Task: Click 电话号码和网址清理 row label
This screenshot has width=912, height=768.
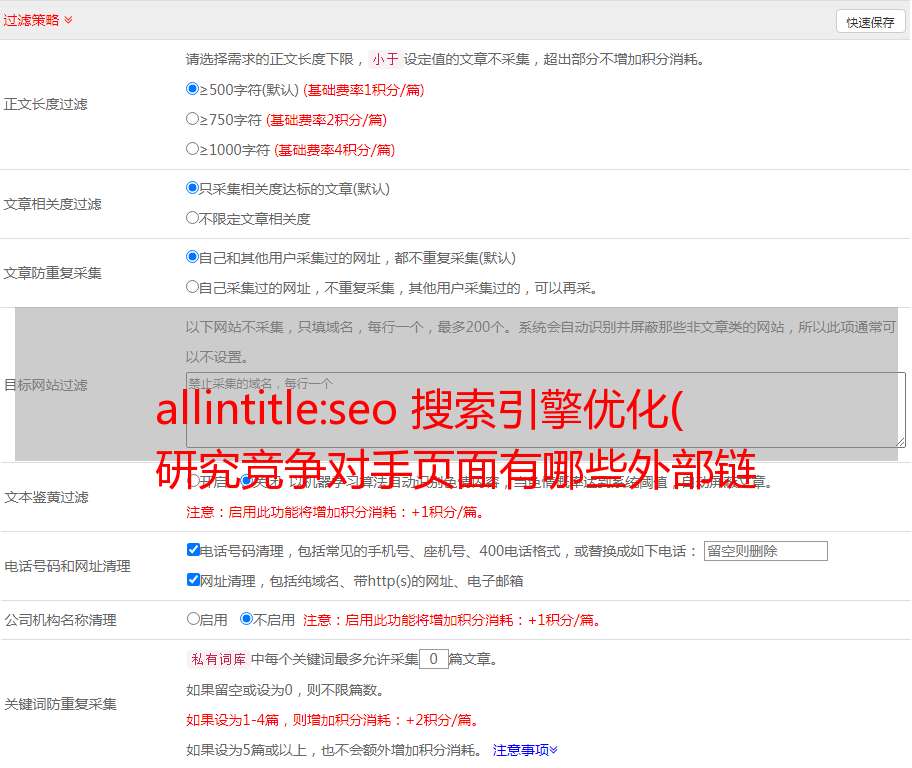Action: [x=67, y=566]
